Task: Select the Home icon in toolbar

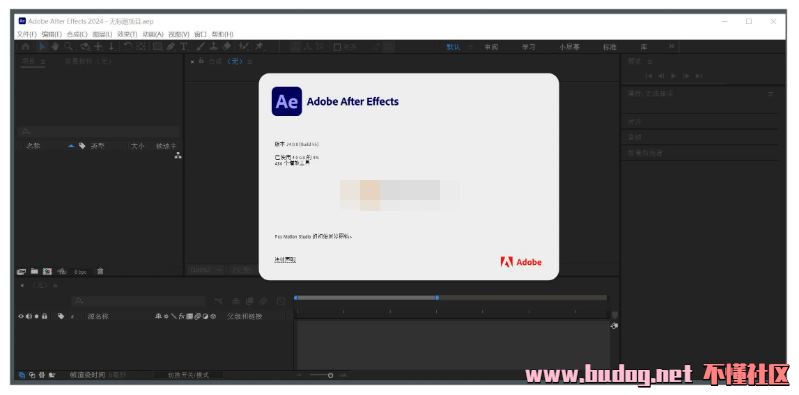Action: 25,46
